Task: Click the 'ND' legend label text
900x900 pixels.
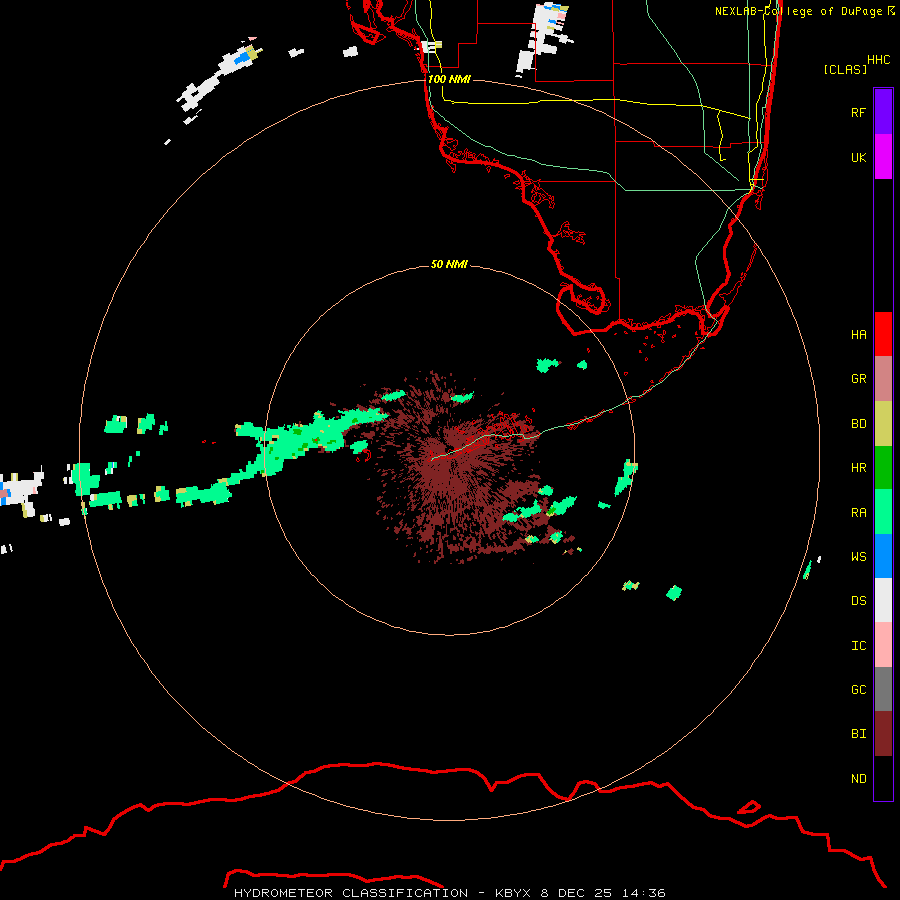Action: (x=858, y=779)
